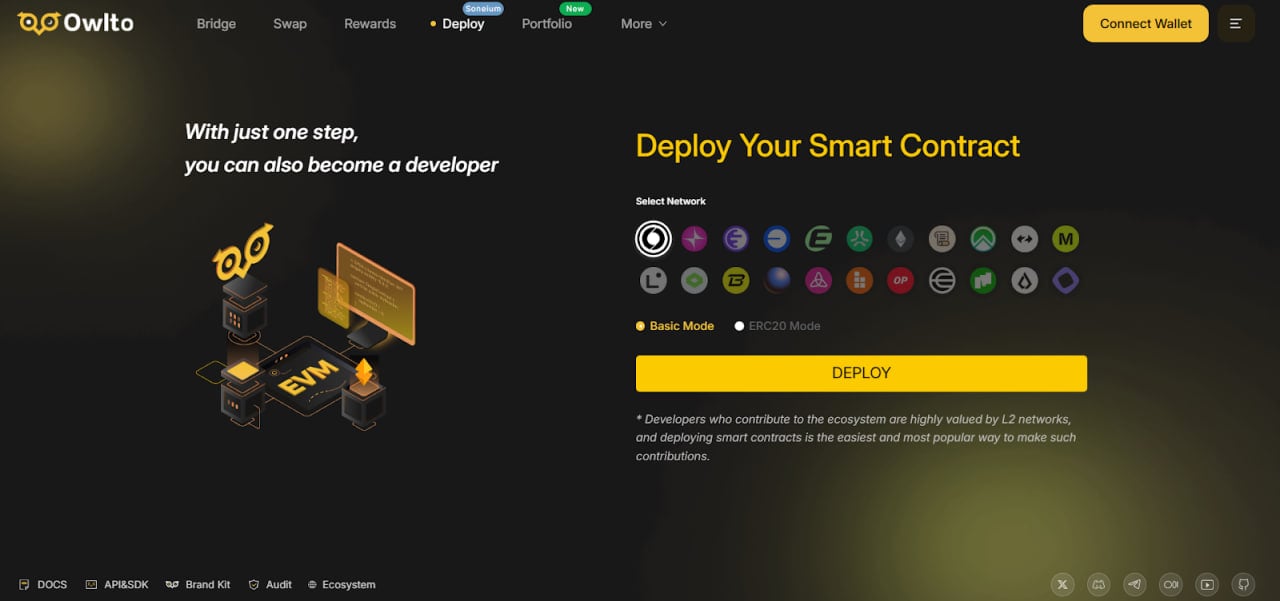Choose ERC20 Mode radio option
This screenshot has width=1280, height=601.
pos(778,326)
